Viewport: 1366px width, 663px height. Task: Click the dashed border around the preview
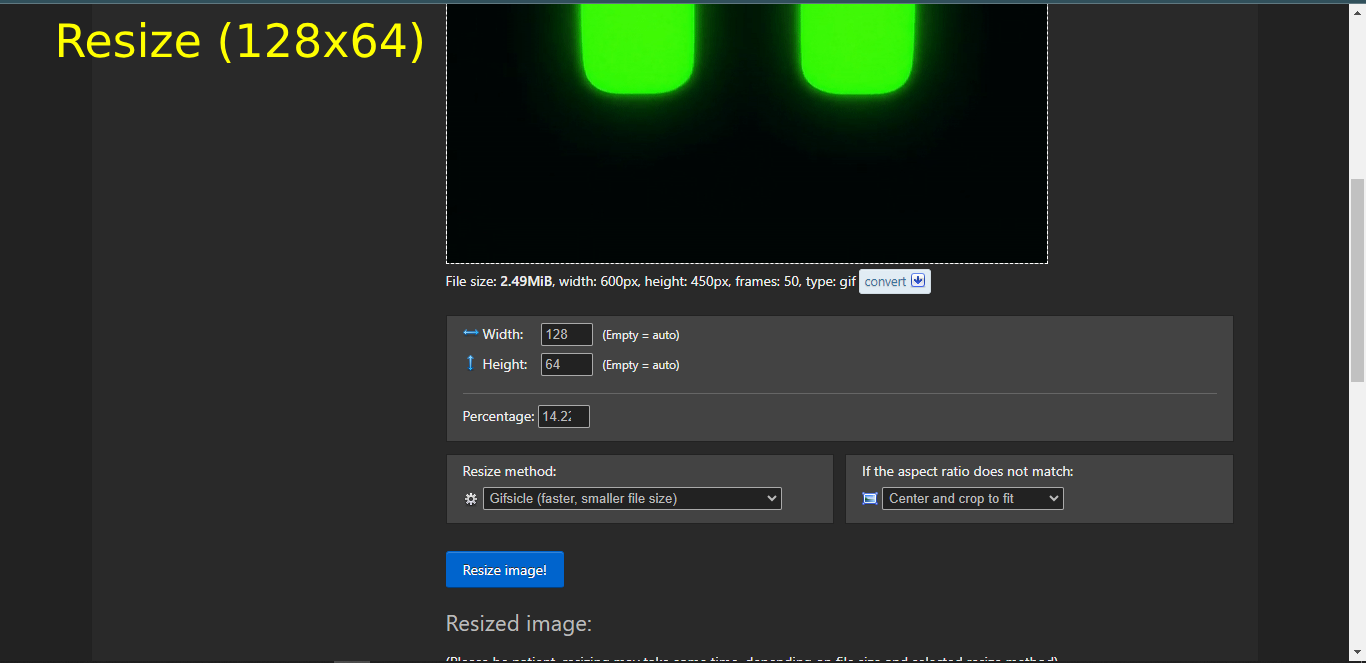click(x=746, y=262)
